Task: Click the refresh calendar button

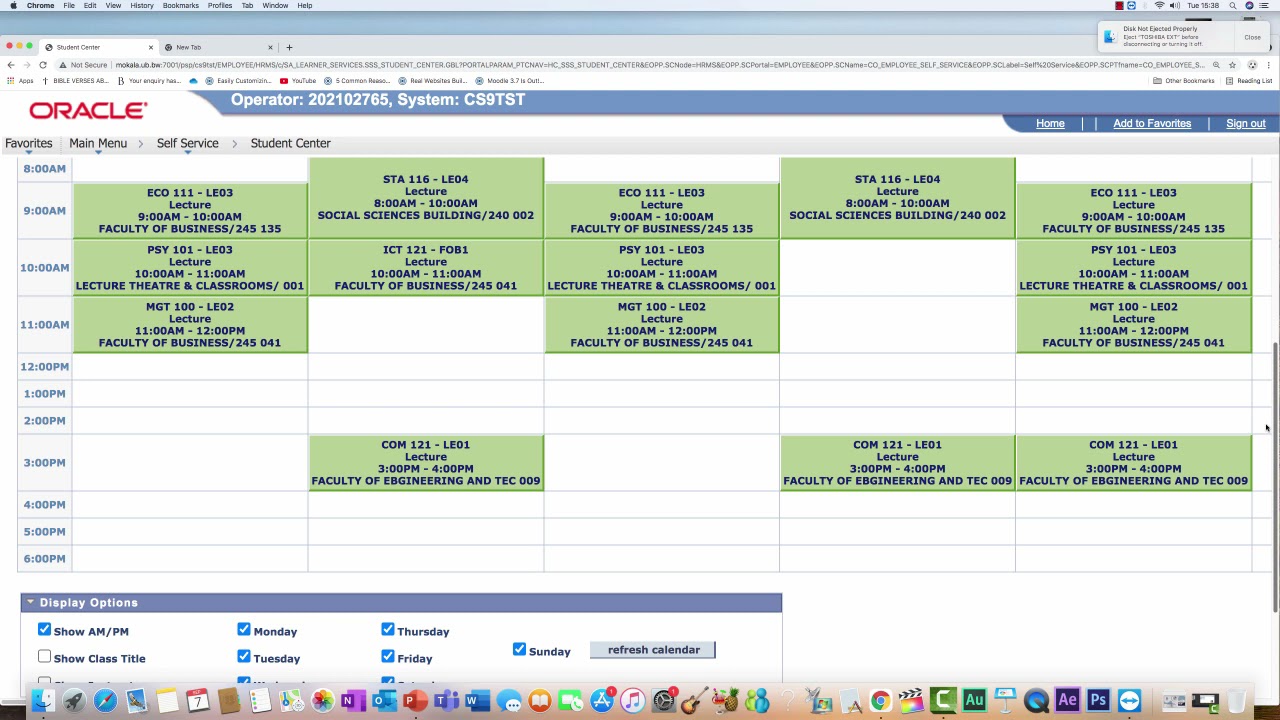Action: click(x=653, y=650)
